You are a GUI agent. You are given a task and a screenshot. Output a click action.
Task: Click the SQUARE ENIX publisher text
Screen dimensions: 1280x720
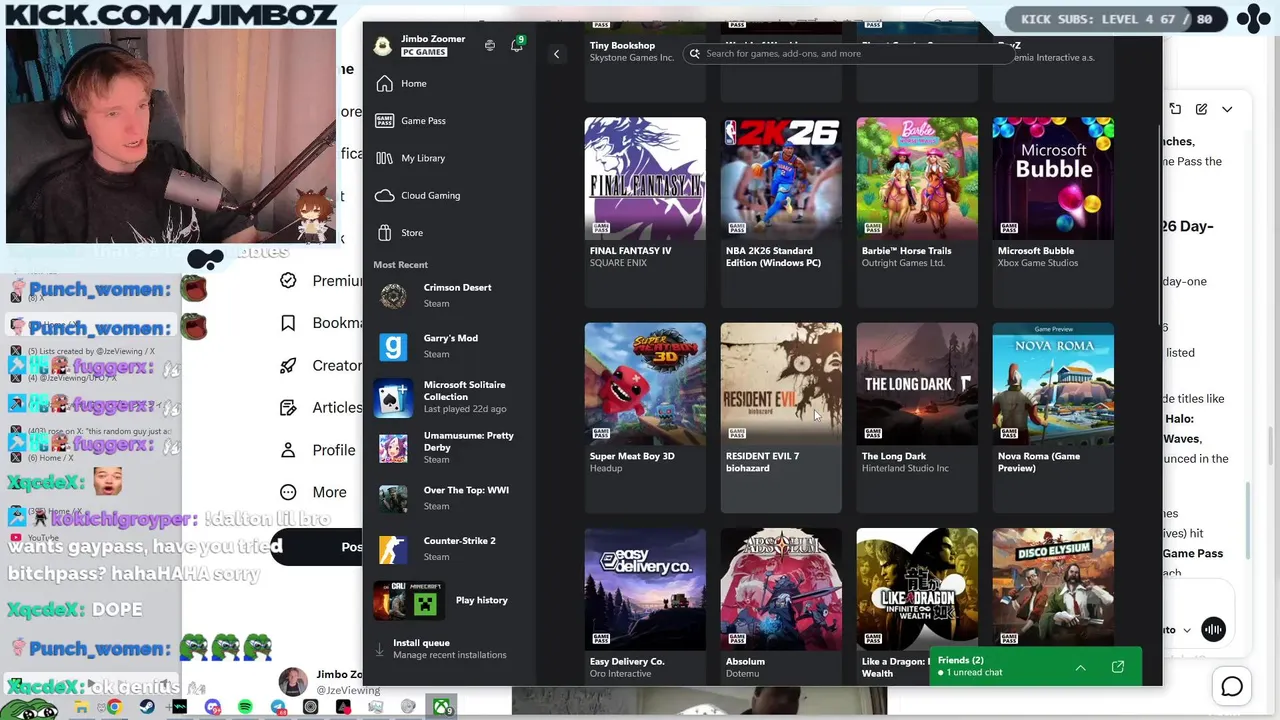pyautogui.click(x=618, y=263)
